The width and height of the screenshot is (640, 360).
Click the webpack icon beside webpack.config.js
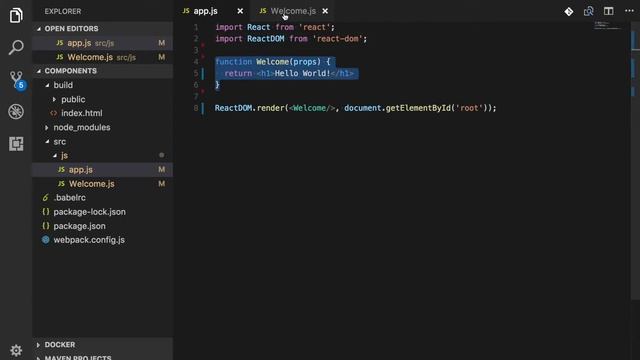pyautogui.click(x=46, y=240)
